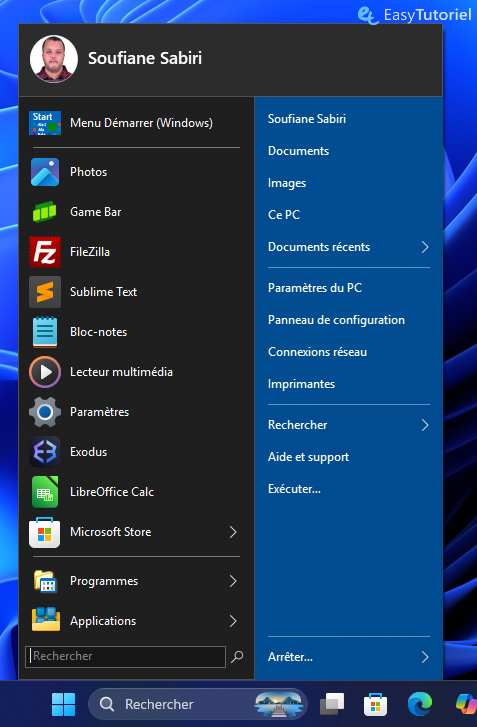Click the Exodus label
The height and width of the screenshot is (727, 477).
coord(89,452)
